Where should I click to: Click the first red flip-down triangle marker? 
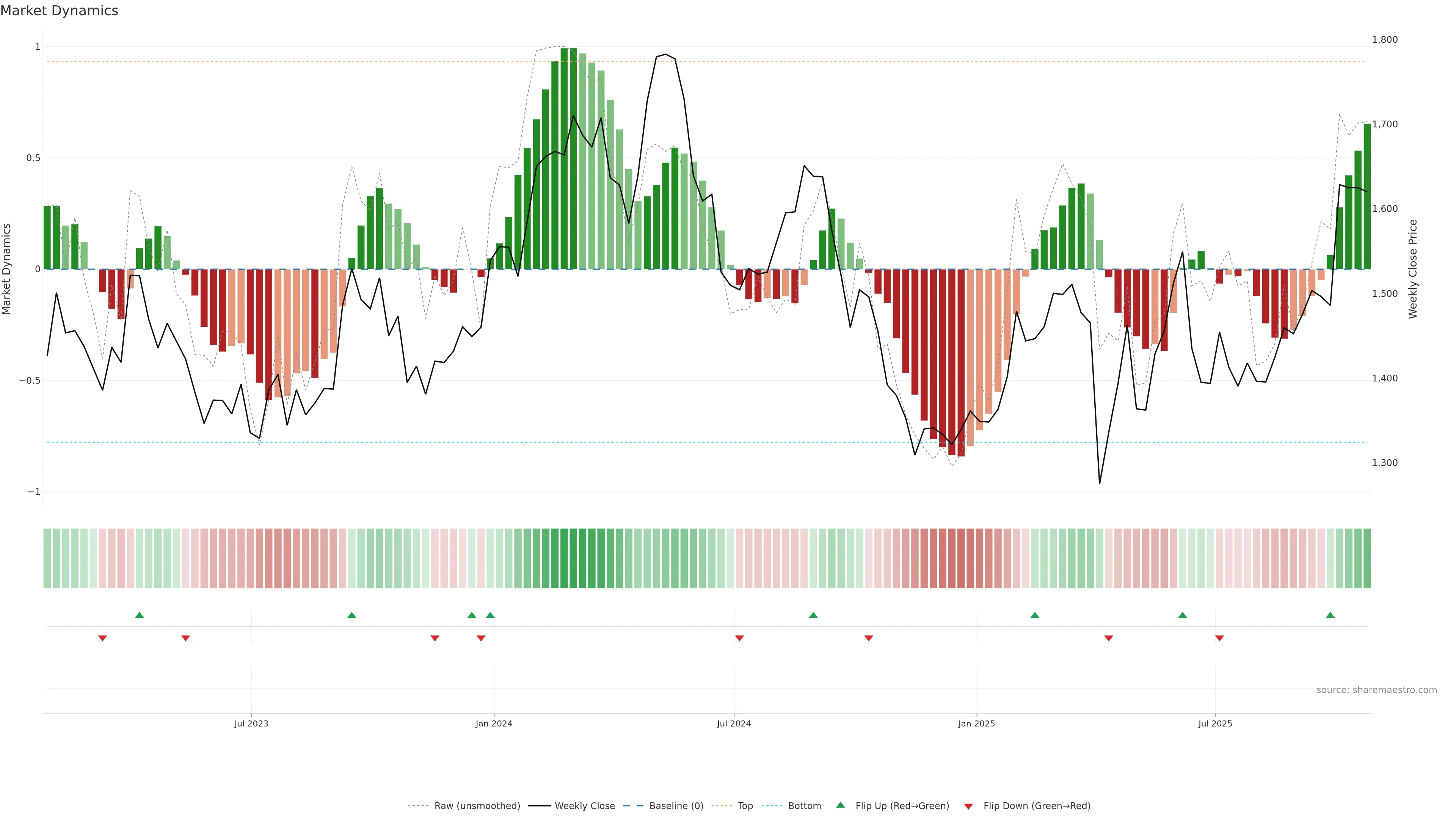102,638
